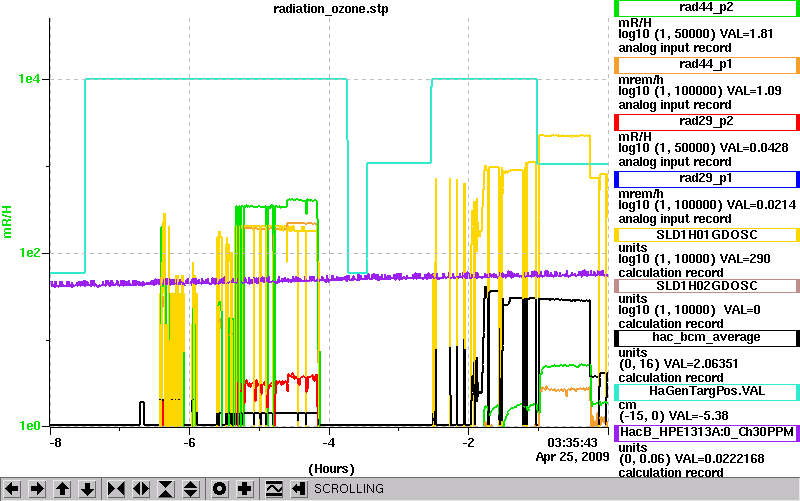Click the -4 x-axis tick label
The width and height of the screenshot is (800, 501).
click(x=329, y=442)
